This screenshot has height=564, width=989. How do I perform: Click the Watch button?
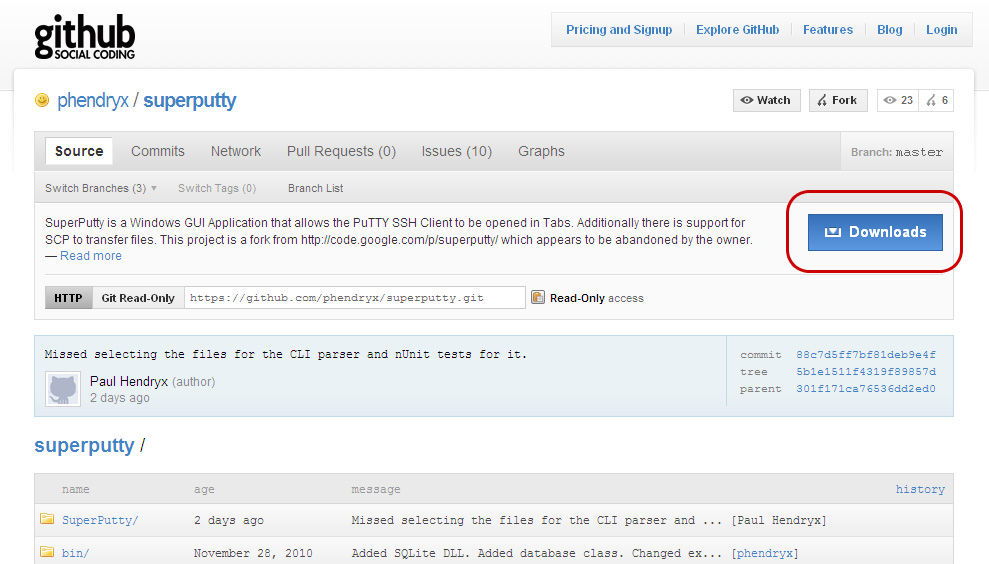coord(766,100)
